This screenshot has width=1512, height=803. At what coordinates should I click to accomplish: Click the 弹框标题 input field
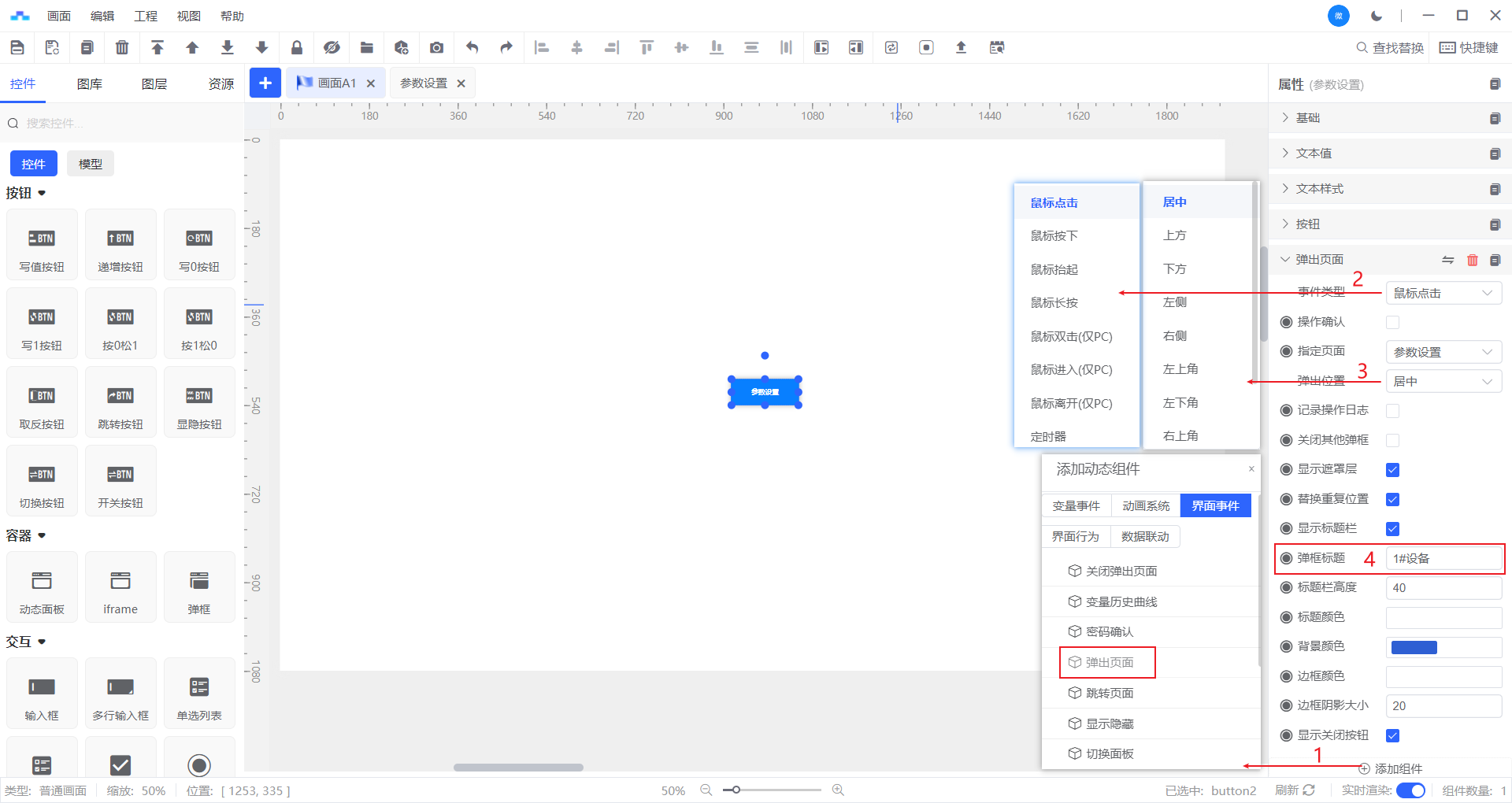click(x=1443, y=558)
